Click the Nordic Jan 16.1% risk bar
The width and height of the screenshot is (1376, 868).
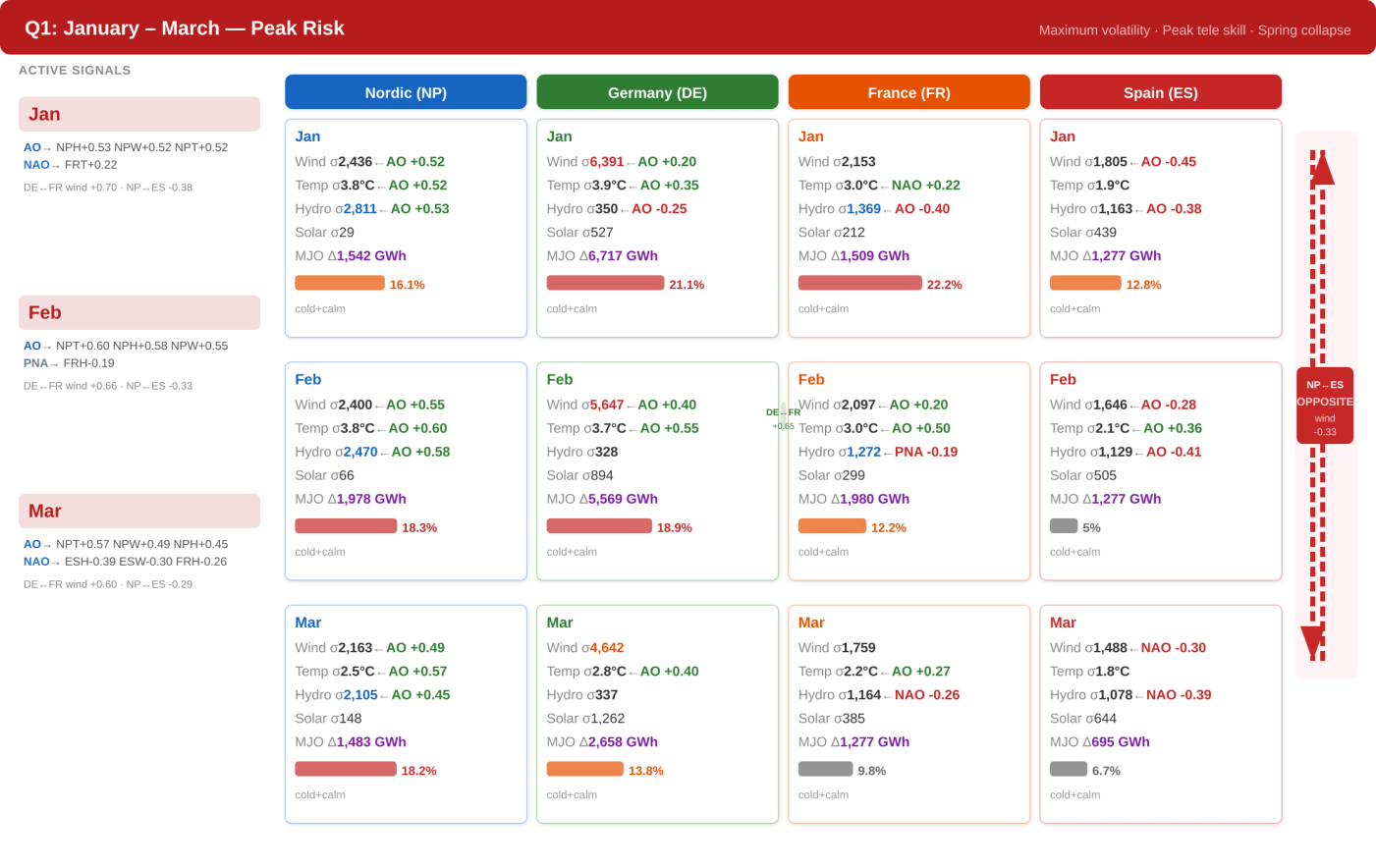[x=340, y=283]
